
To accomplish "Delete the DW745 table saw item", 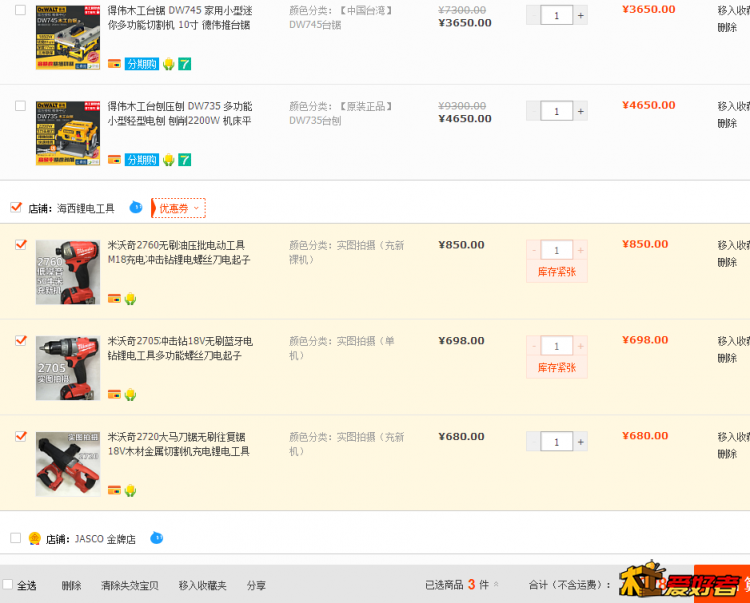I will [x=727, y=27].
